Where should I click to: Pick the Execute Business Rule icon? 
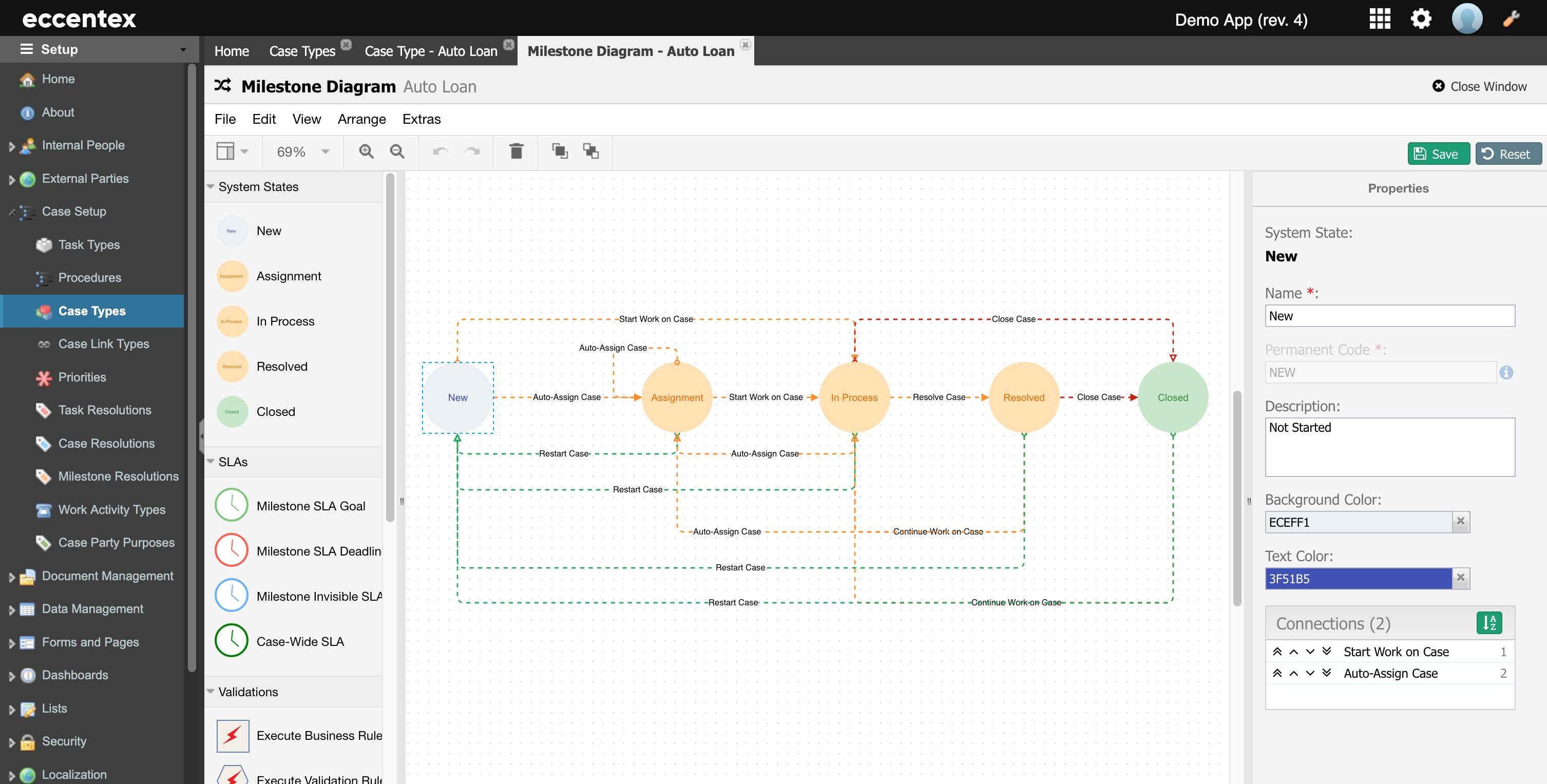click(233, 735)
